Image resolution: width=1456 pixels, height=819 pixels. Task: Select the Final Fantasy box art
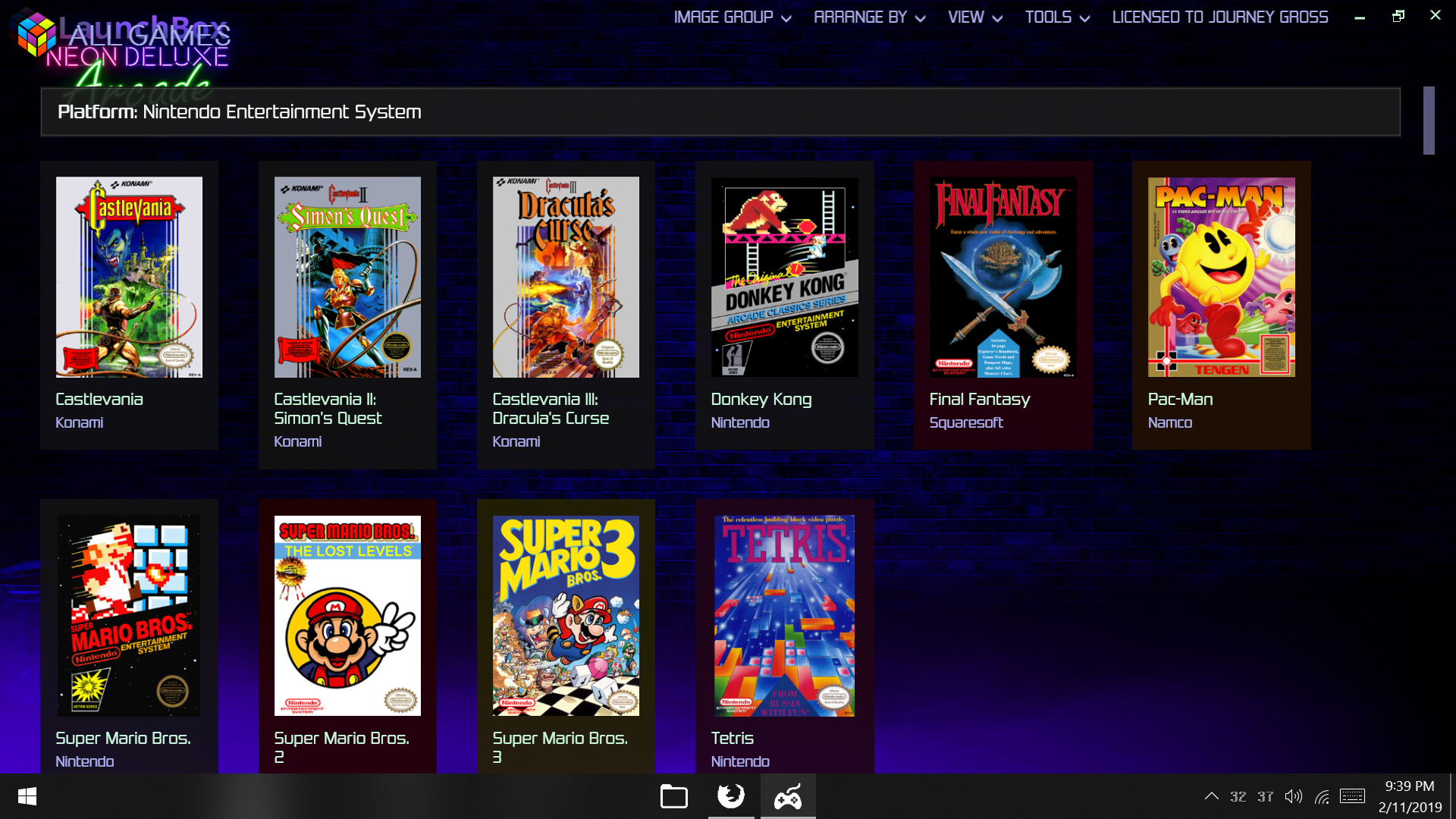click(x=1003, y=277)
